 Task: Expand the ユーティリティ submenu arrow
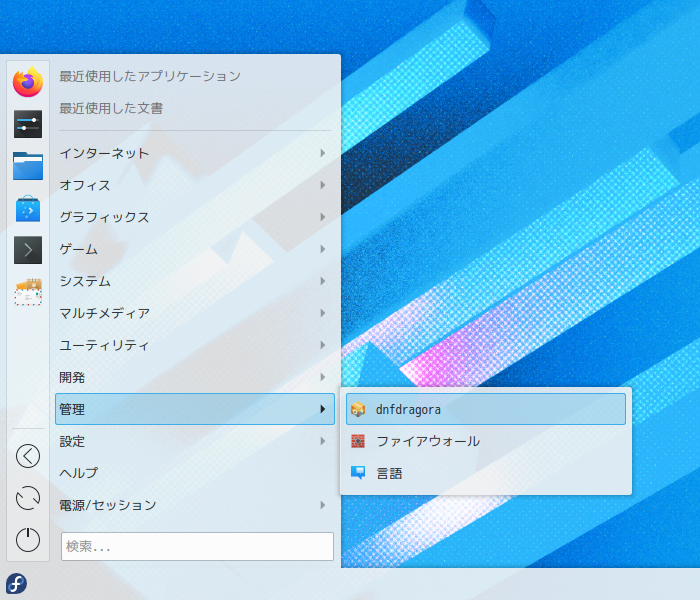pos(322,345)
